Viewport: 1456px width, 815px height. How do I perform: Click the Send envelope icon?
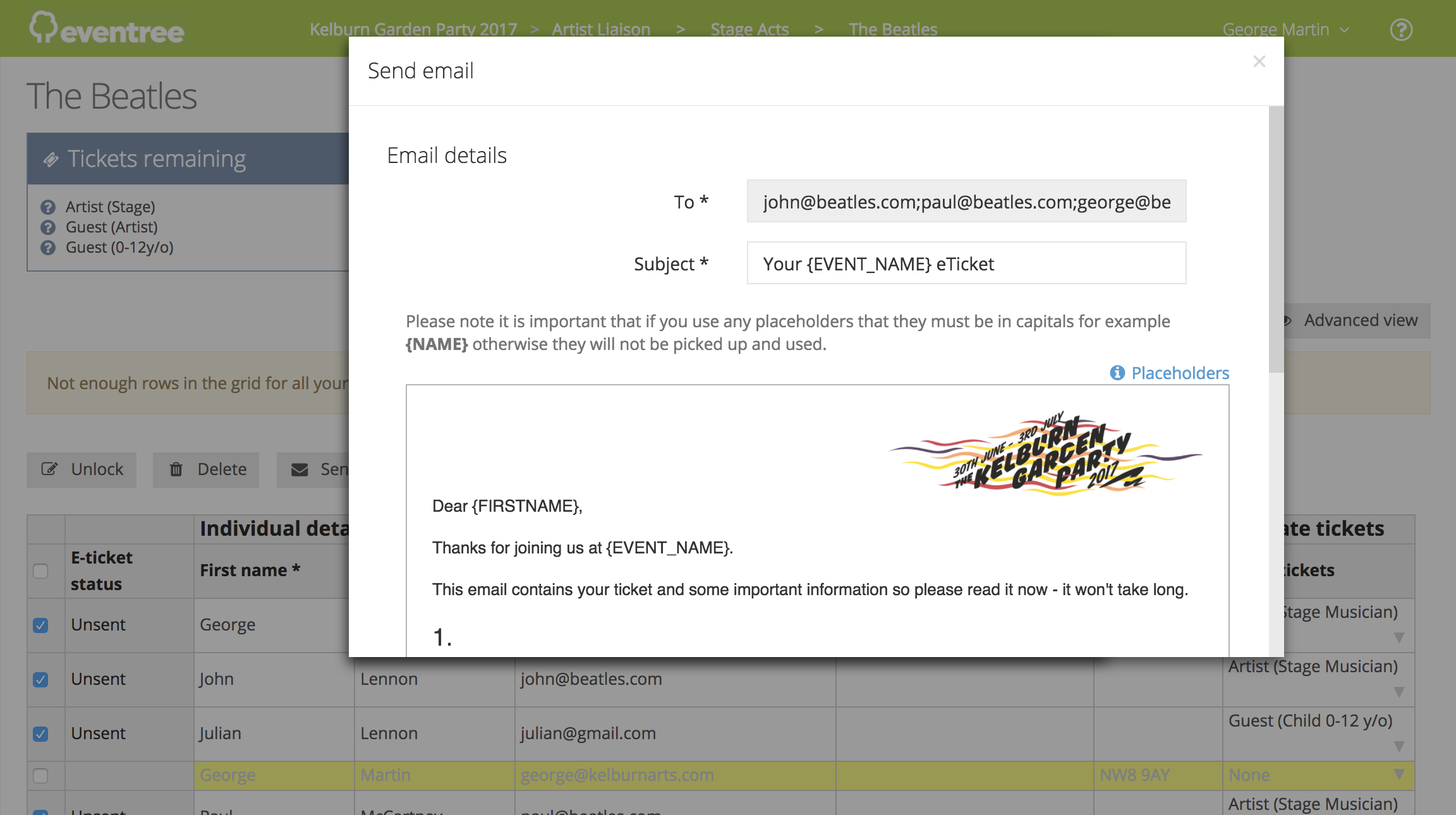300,469
